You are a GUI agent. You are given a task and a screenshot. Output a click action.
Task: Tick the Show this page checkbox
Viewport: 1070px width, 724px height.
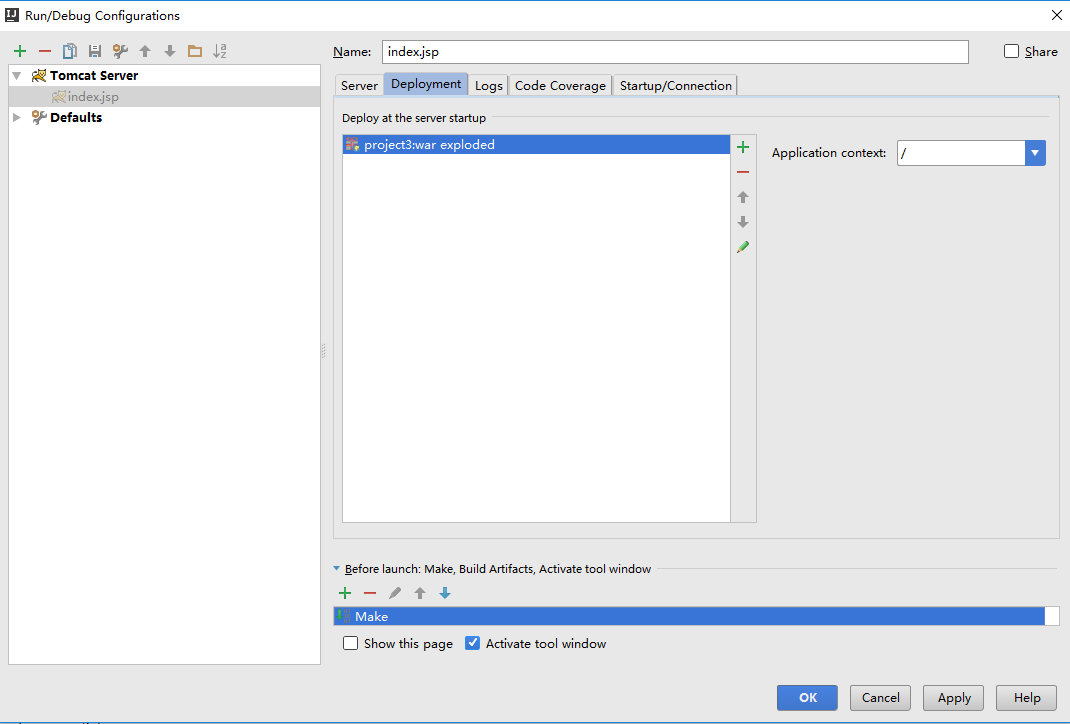350,643
